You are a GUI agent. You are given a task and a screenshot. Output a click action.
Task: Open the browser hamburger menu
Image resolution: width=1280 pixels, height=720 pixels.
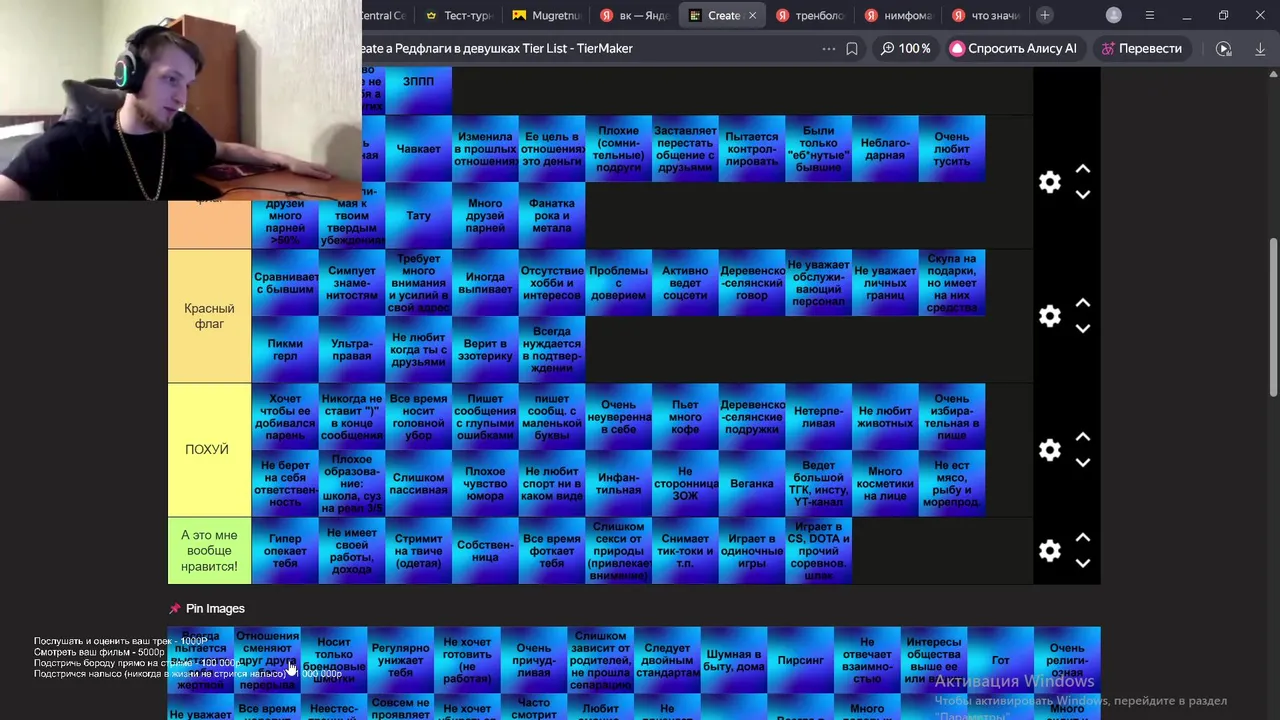pyautogui.click(x=1150, y=15)
